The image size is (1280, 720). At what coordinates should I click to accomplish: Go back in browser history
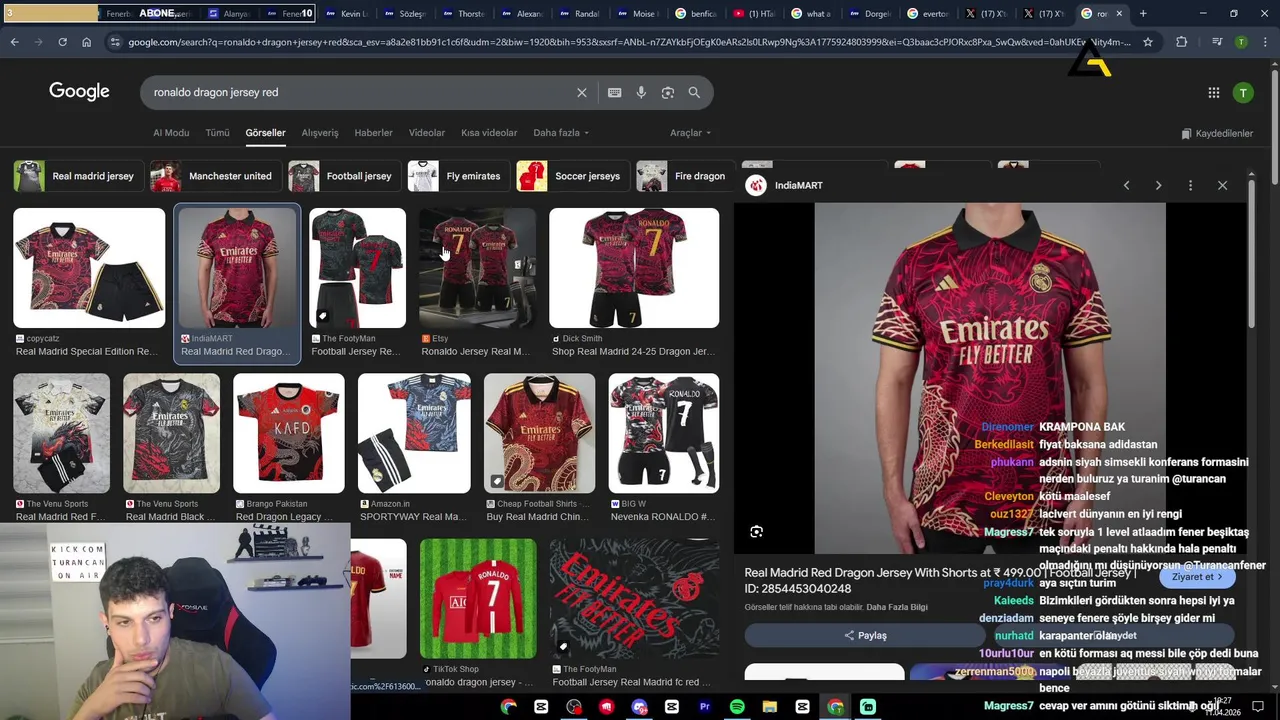click(x=15, y=42)
